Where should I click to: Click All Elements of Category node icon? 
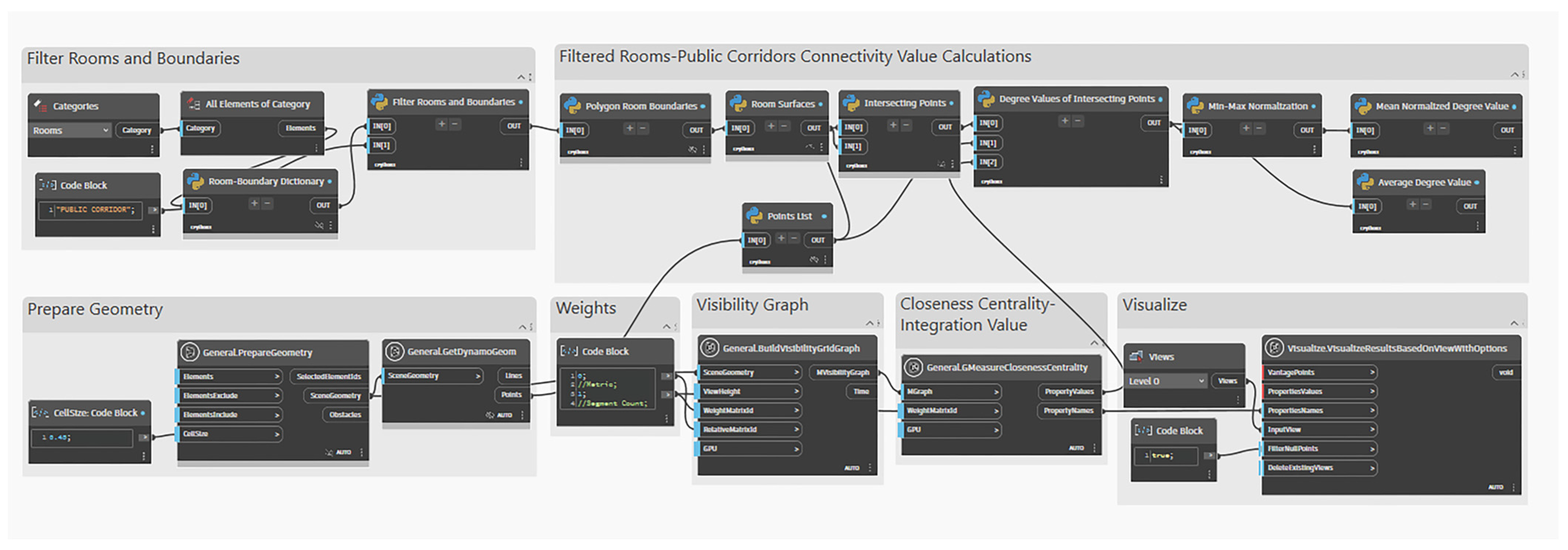coord(194,104)
